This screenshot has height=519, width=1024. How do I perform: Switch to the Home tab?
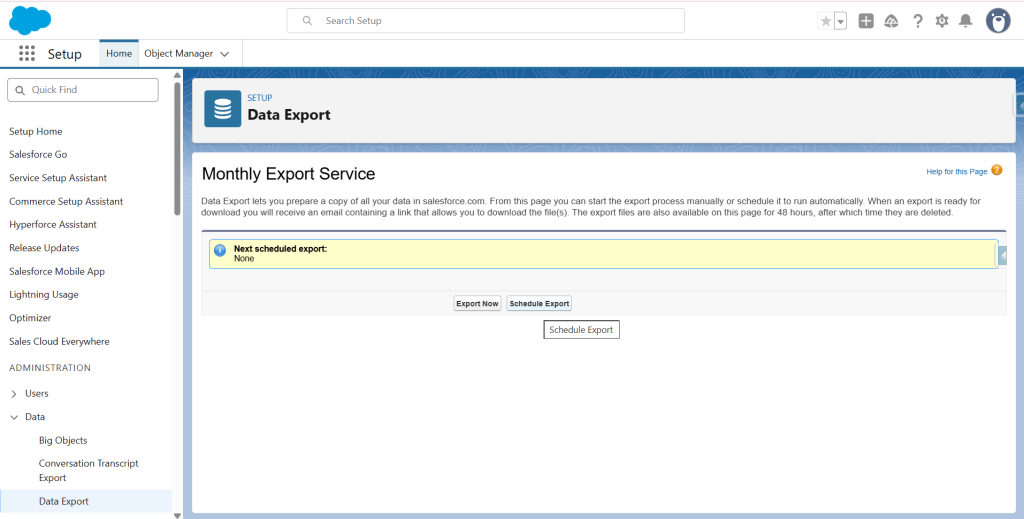pos(119,54)
